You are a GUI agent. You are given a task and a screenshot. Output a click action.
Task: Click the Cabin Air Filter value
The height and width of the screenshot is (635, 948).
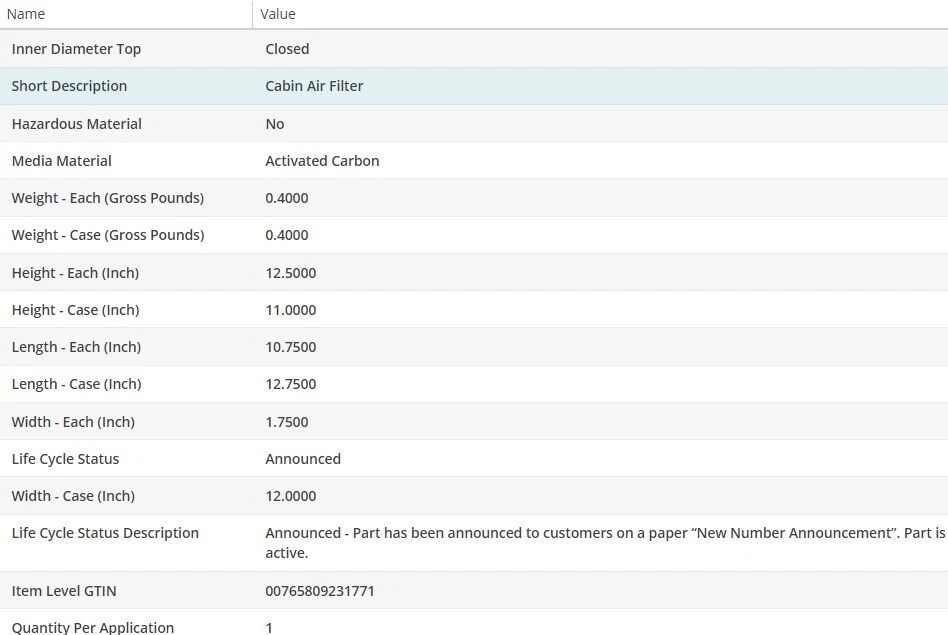click(314, 86)
